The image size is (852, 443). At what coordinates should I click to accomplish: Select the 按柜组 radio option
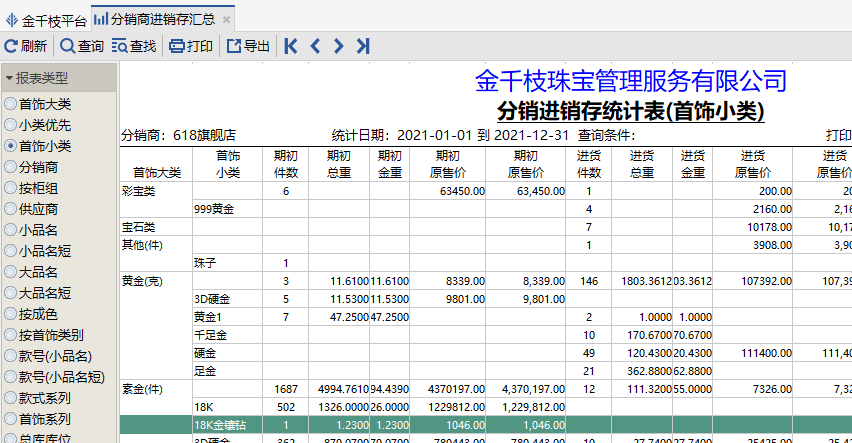pos(10,188)
